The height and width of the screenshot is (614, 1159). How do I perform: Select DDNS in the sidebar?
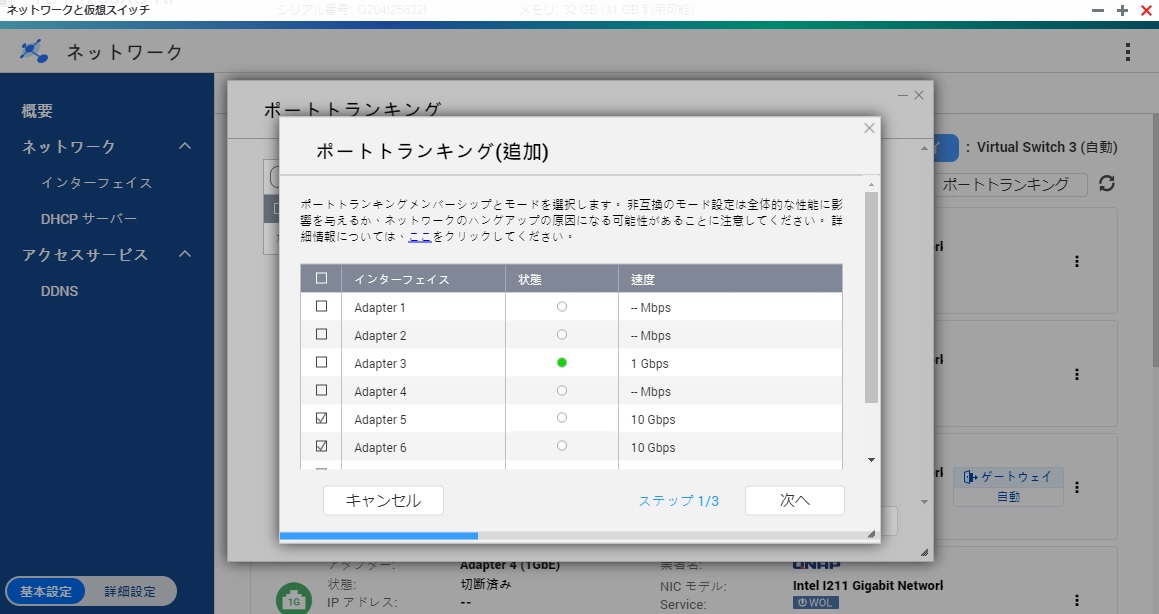pos(59,291)
